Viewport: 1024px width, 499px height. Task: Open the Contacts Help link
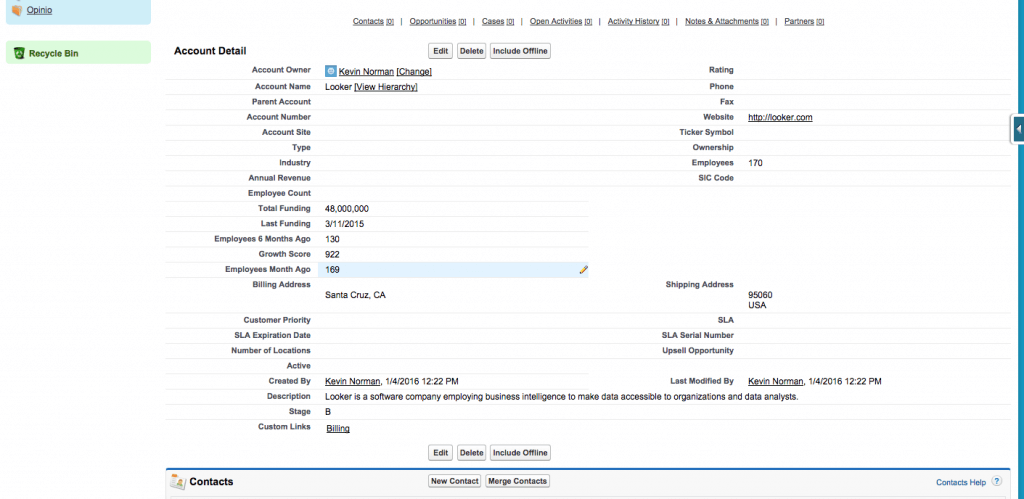pyautogui.click(x=961, y=483)
